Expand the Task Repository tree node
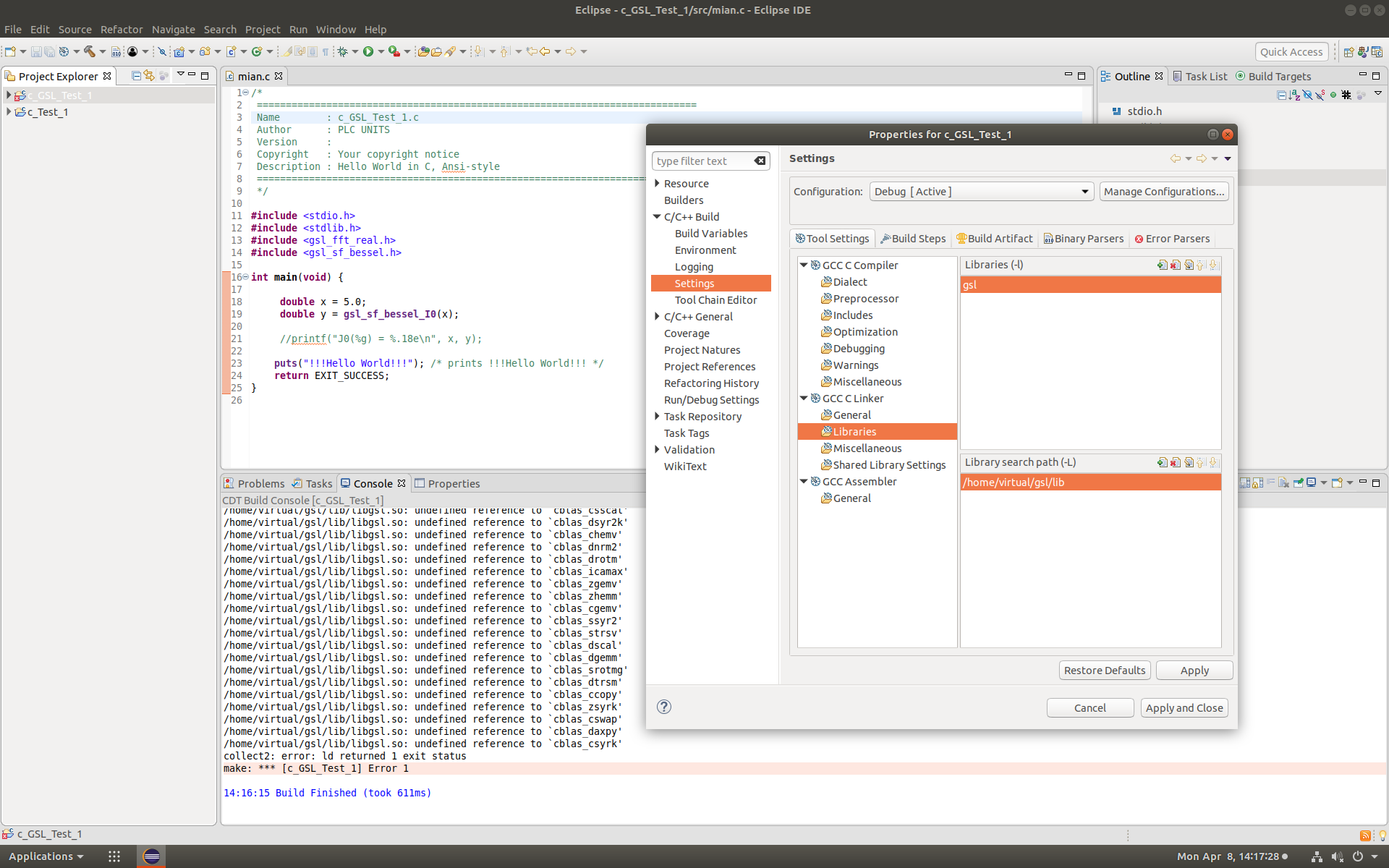Viewport: 1389px width, 868px height. (657, 417)
